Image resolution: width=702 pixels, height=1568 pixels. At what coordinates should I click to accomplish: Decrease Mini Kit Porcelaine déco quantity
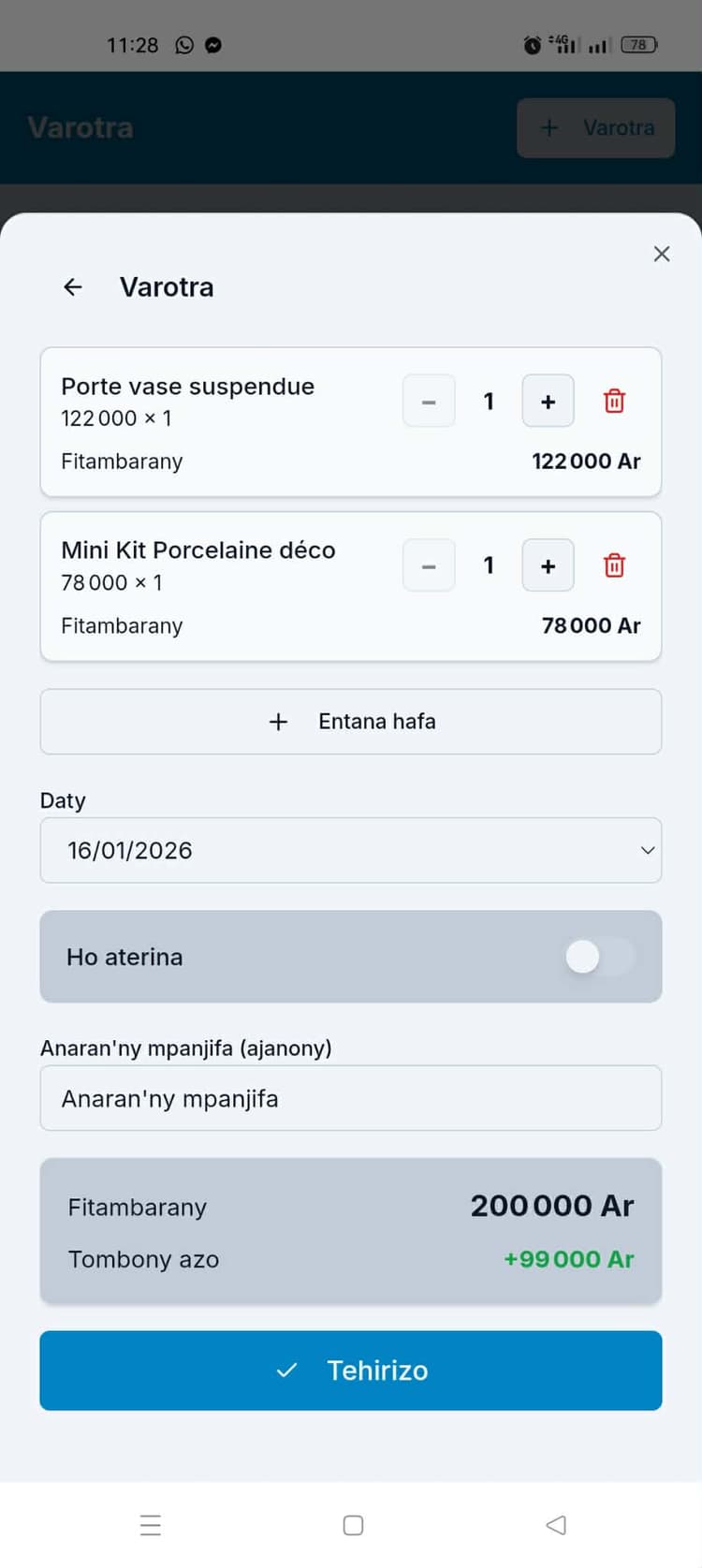[429, 565]
